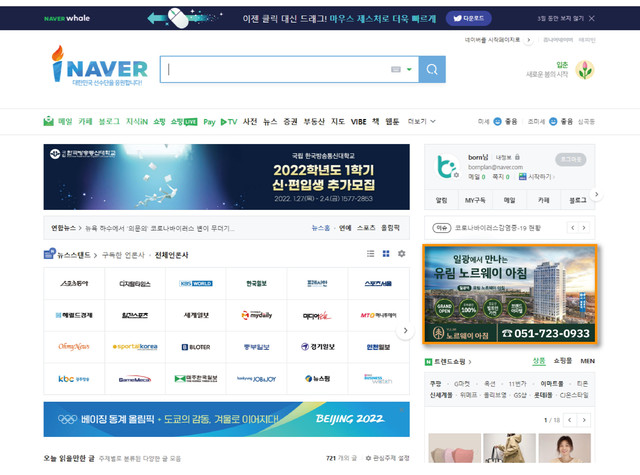The image size is (640, 475).
Task: Open the Norway apartment ad
Action: click(510, 295)
